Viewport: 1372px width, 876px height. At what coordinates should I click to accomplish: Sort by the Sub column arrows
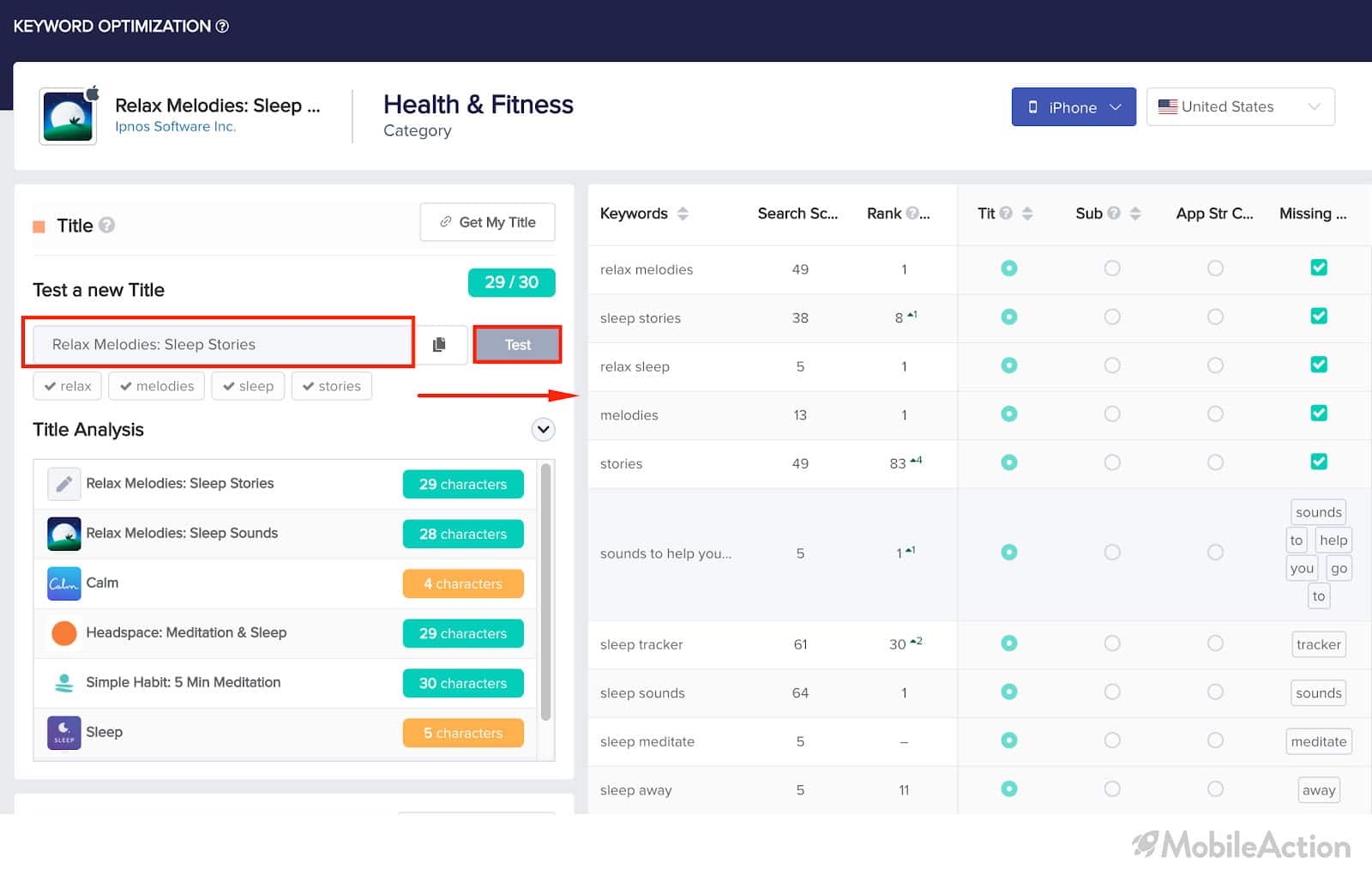point(1135,214)
